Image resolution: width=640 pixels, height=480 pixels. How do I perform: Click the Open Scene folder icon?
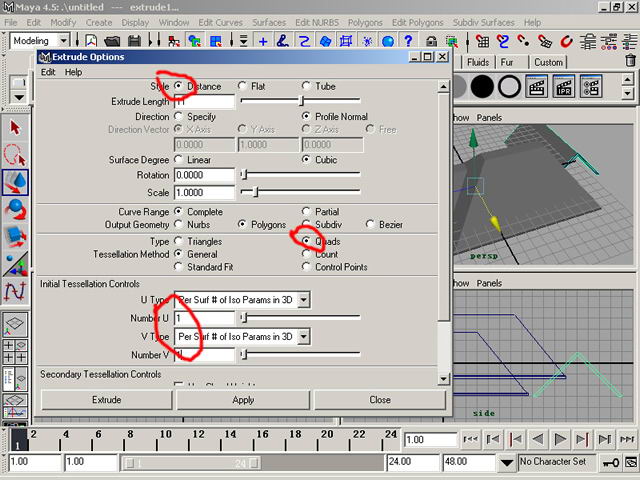click(x=112, y=41)
